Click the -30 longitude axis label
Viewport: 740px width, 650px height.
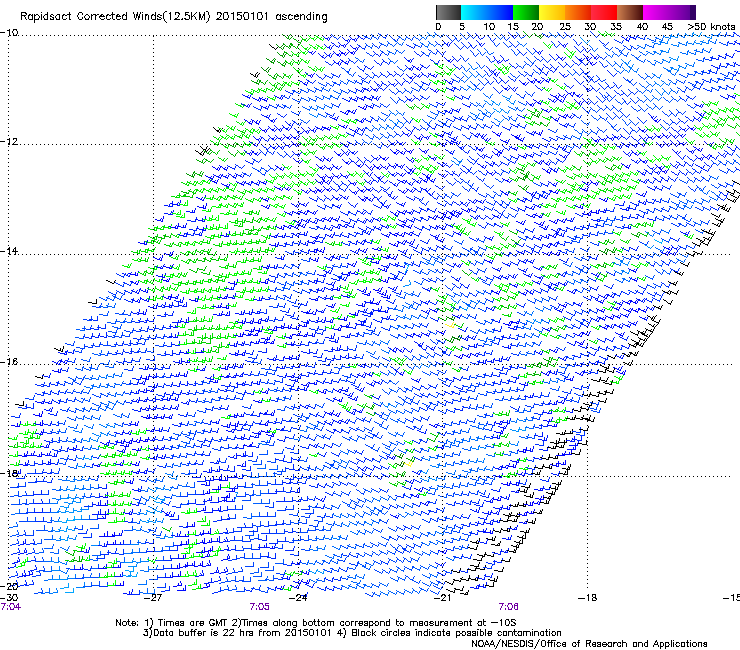[x=9, y=598]
